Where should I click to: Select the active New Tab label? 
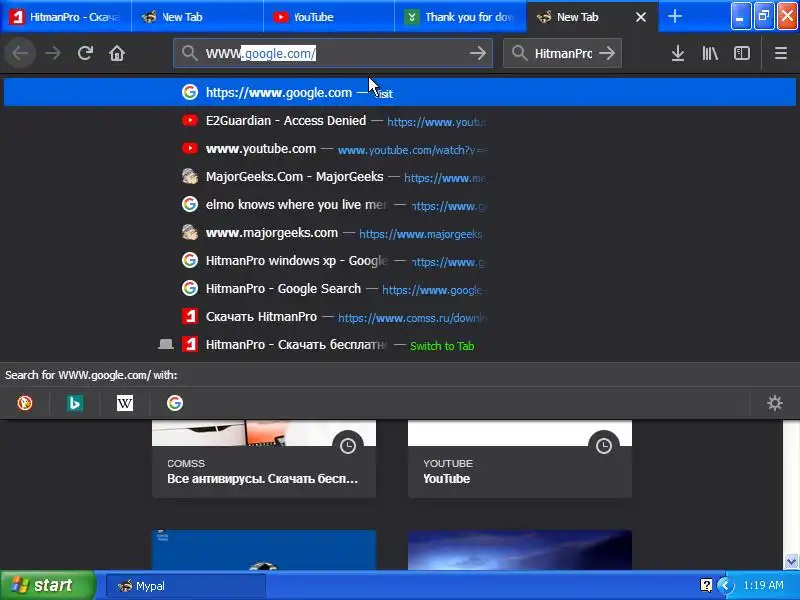click(x=578, y=17)
